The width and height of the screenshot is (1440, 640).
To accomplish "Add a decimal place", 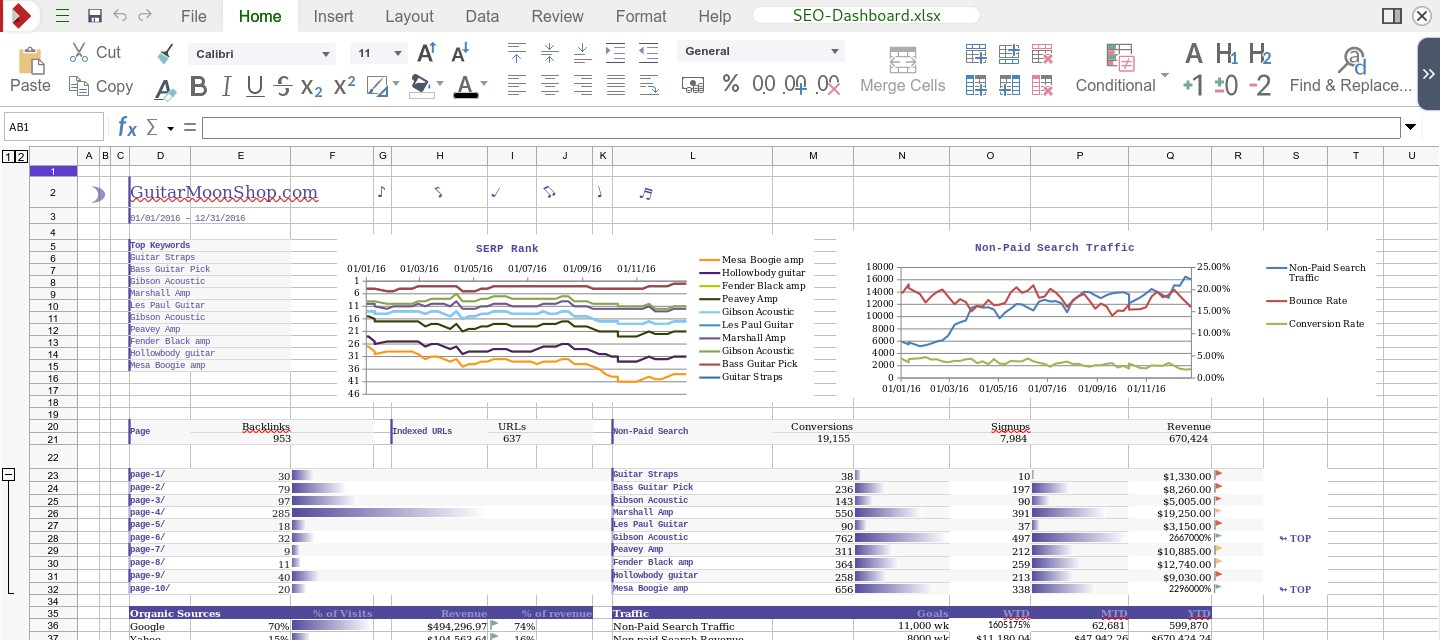I will click(x=796, y=86).
